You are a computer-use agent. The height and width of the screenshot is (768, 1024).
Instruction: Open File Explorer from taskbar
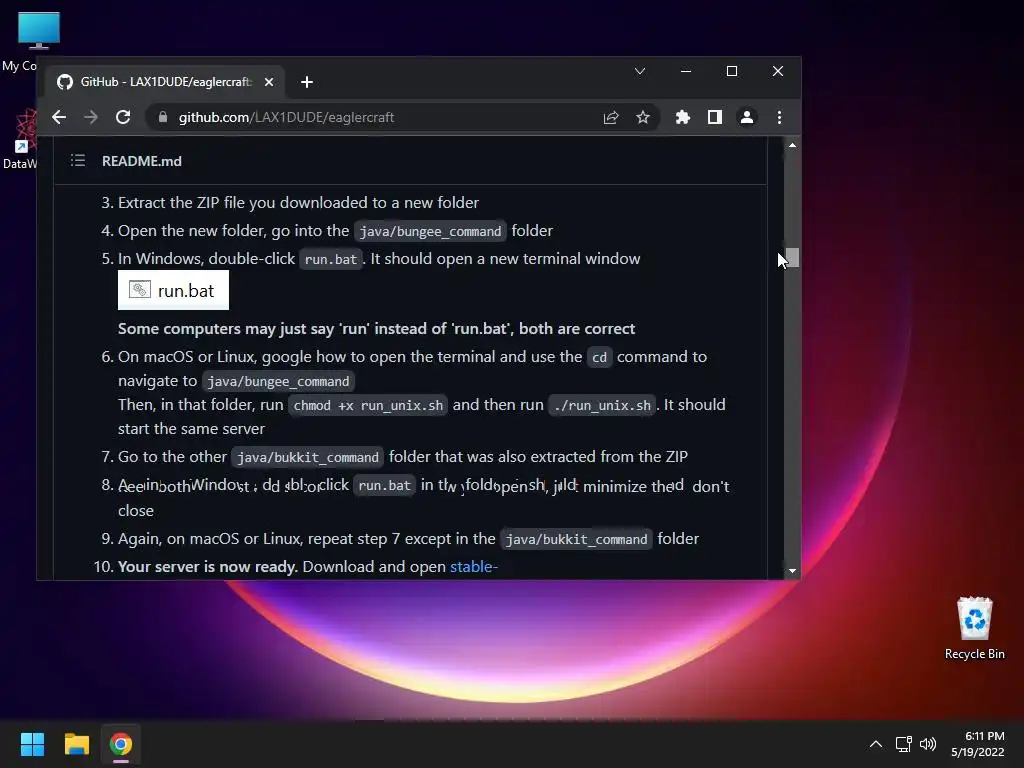click(x=76, y=744)
